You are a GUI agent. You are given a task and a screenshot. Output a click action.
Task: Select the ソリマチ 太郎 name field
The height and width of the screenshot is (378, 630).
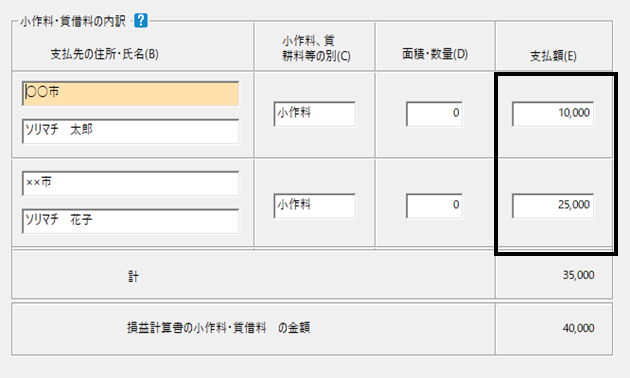(x=131, y=131)
